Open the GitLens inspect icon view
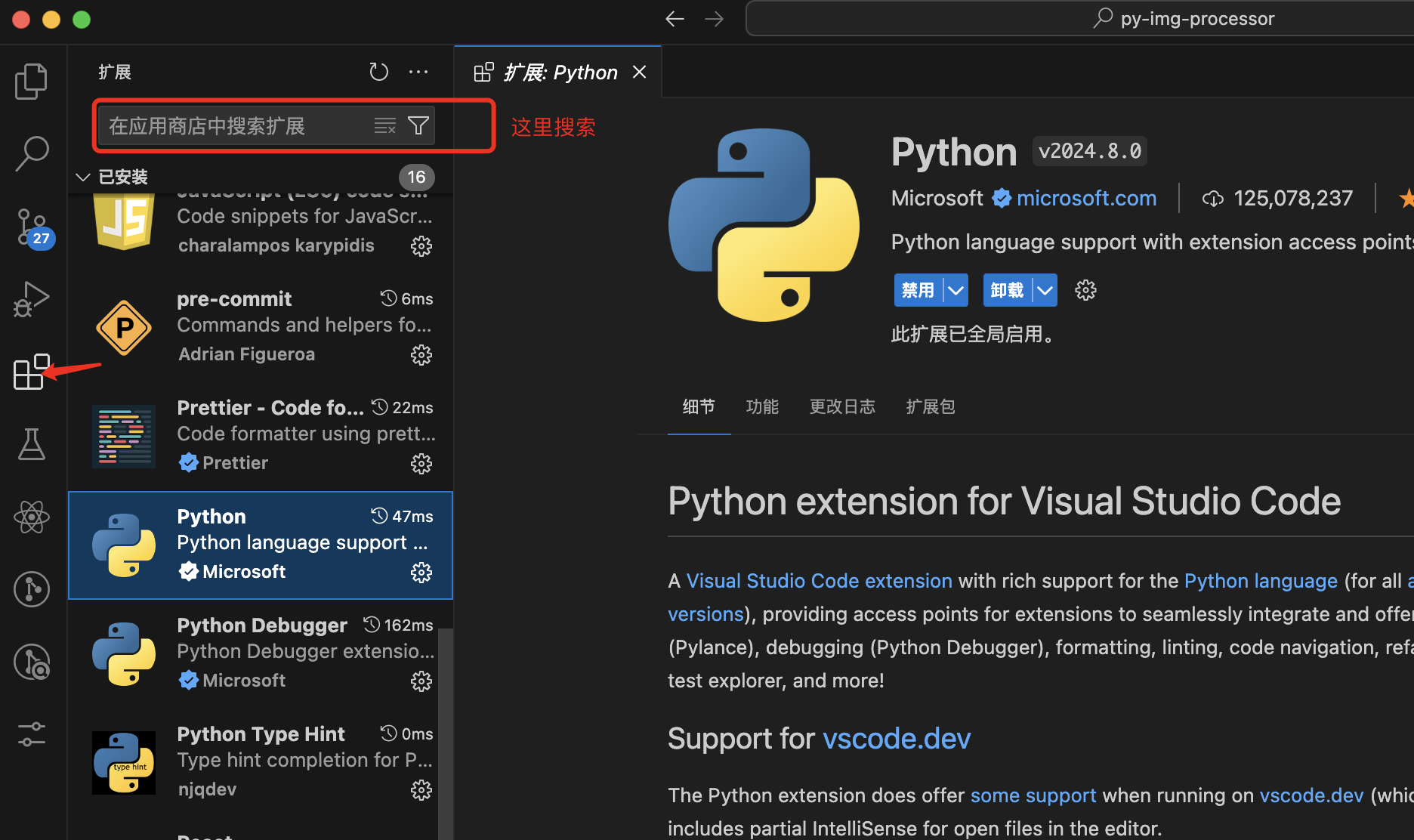Image resolution: width=1414 pixels, height=840 pixels. [31, 662]
